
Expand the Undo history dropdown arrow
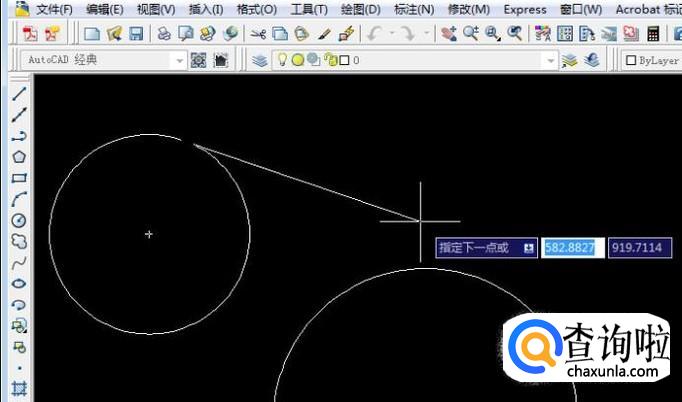(392, 34)
